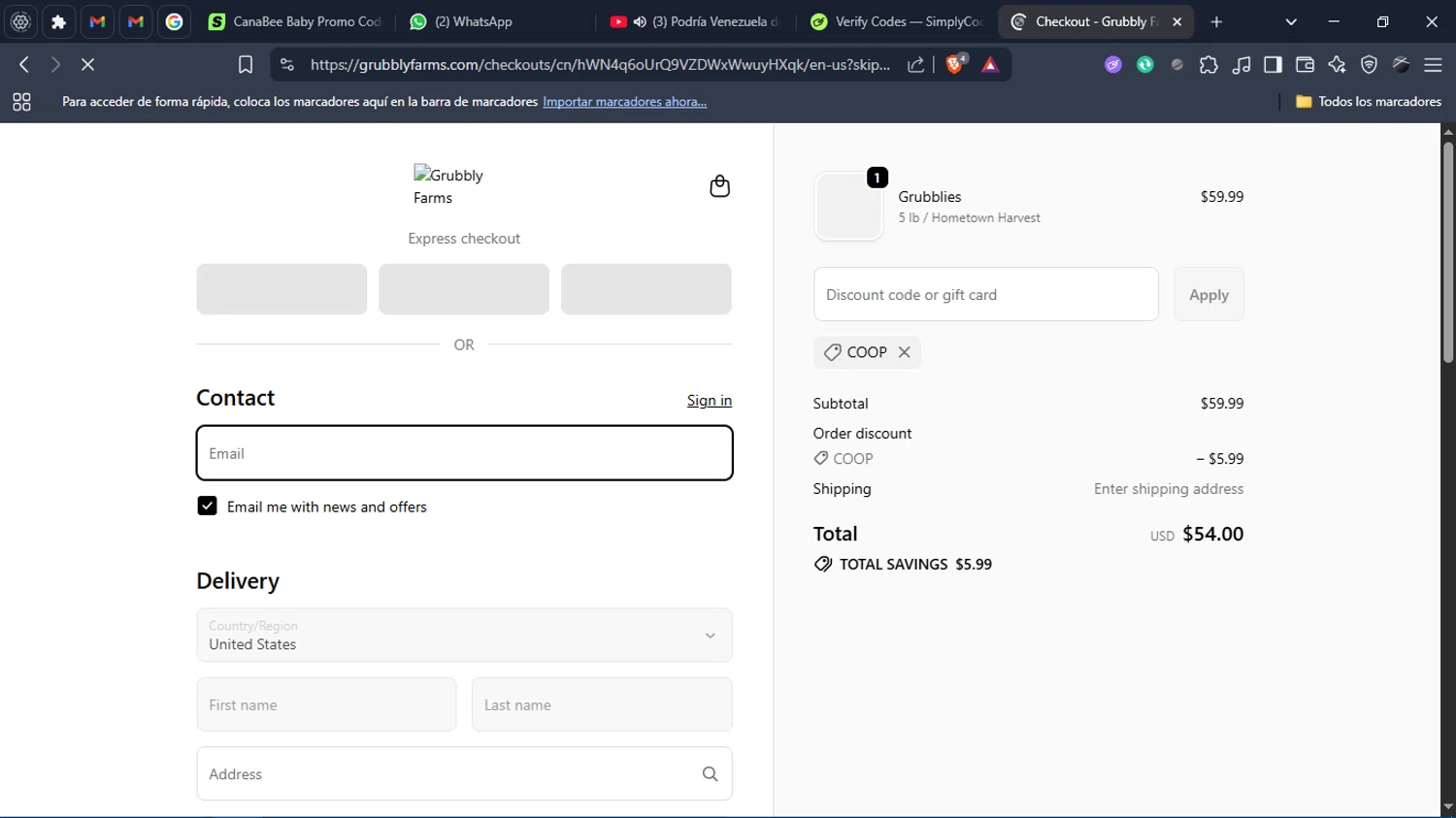Uncheck Email me with news and offers
1456x818 pixels.
[x=207, y=506]
